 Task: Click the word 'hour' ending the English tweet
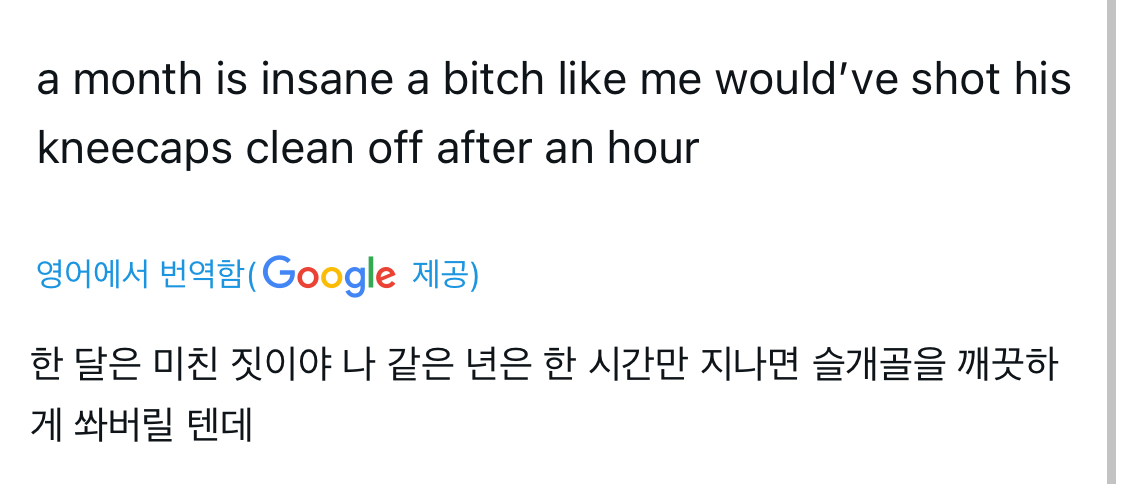coord(652,149)
